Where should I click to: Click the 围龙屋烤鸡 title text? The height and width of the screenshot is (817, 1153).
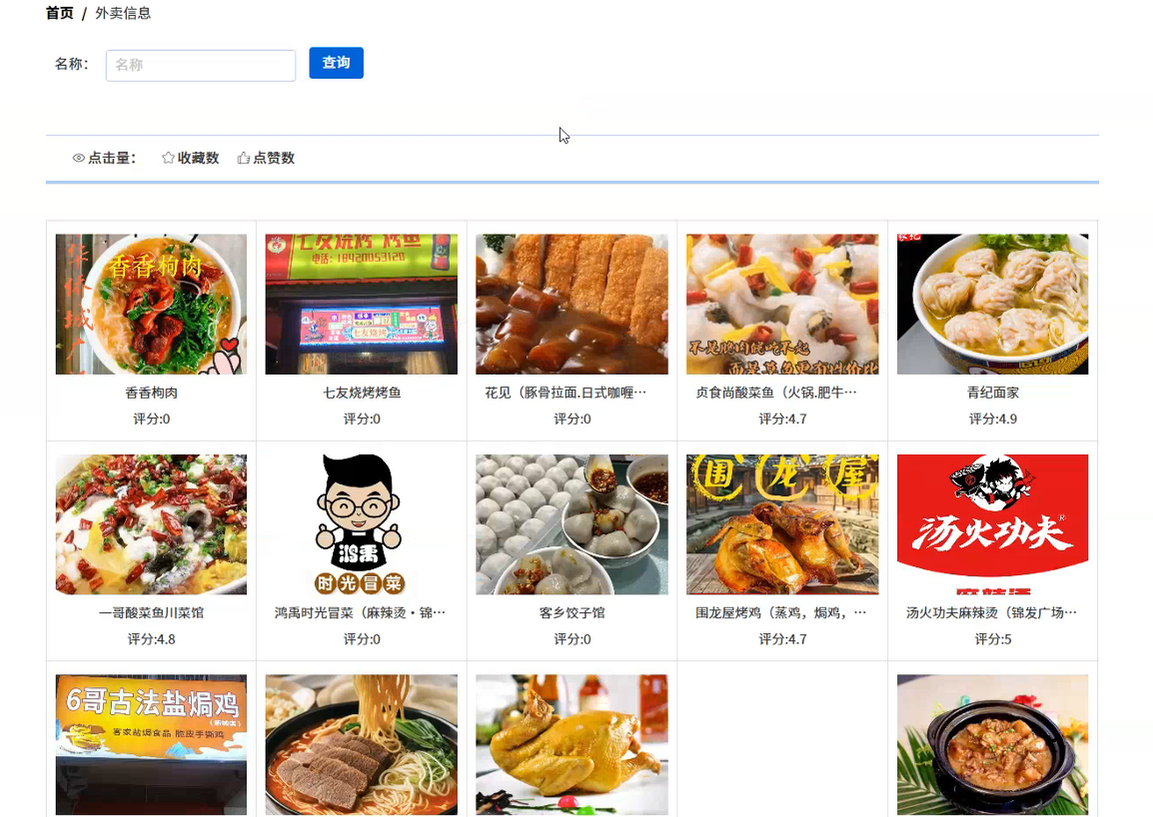(781, 613)
